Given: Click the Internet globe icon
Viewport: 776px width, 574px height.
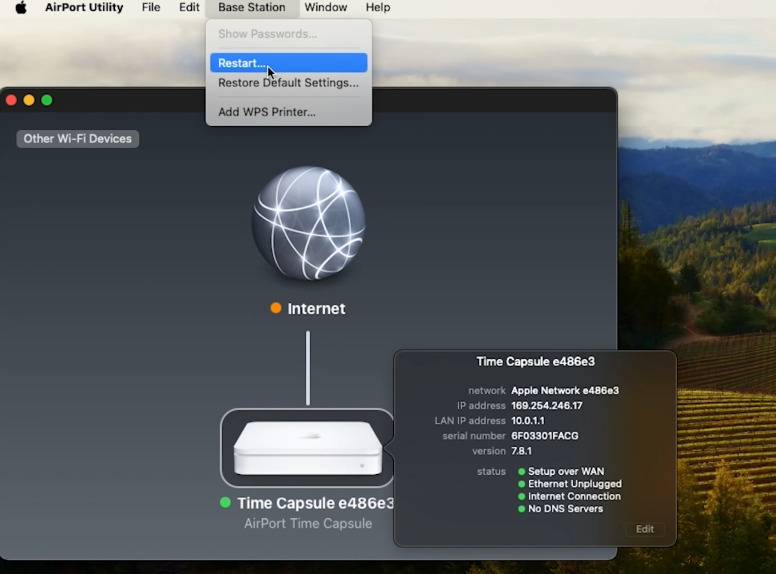Looking at the screenshot, I should [x=309, y=223].
